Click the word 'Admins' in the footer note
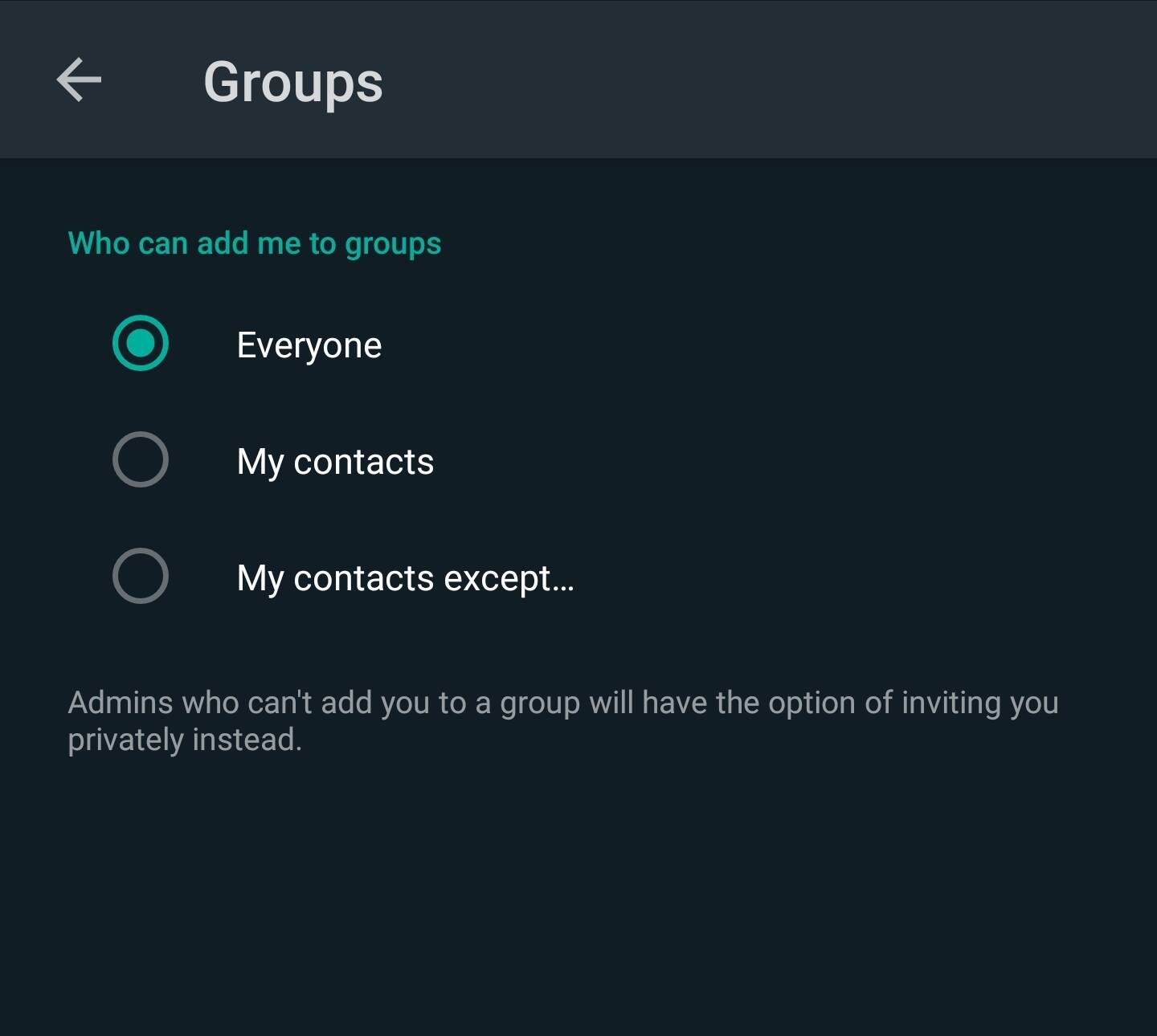This screenshot has height=1036, width=1157. 121,703
